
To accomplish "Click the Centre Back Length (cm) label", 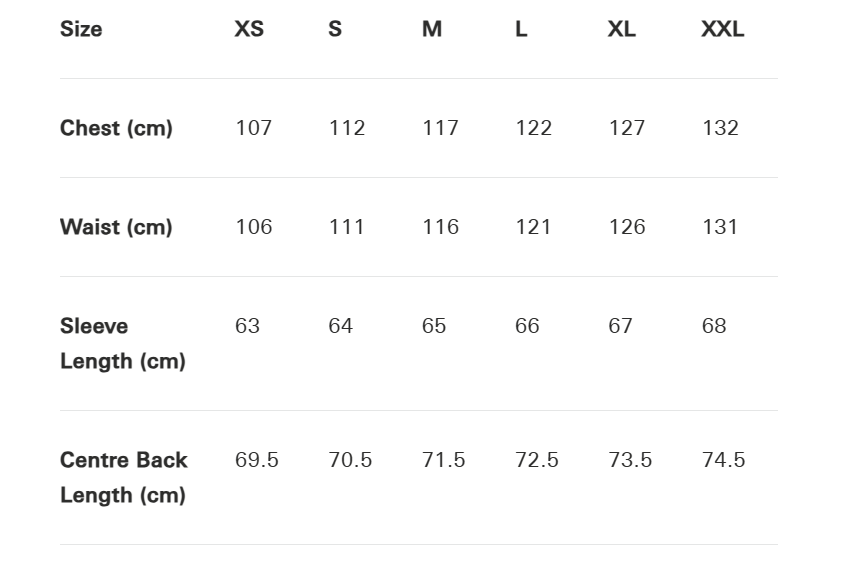I will point(123,477).
